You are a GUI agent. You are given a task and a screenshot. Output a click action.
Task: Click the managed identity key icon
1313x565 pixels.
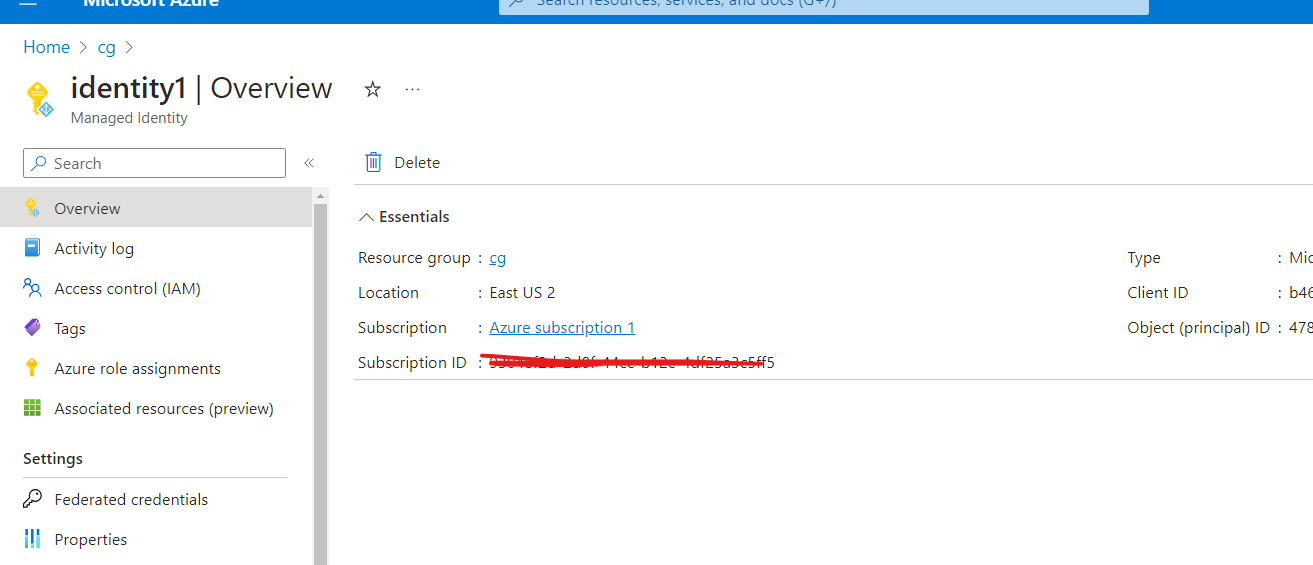[38, 99]
